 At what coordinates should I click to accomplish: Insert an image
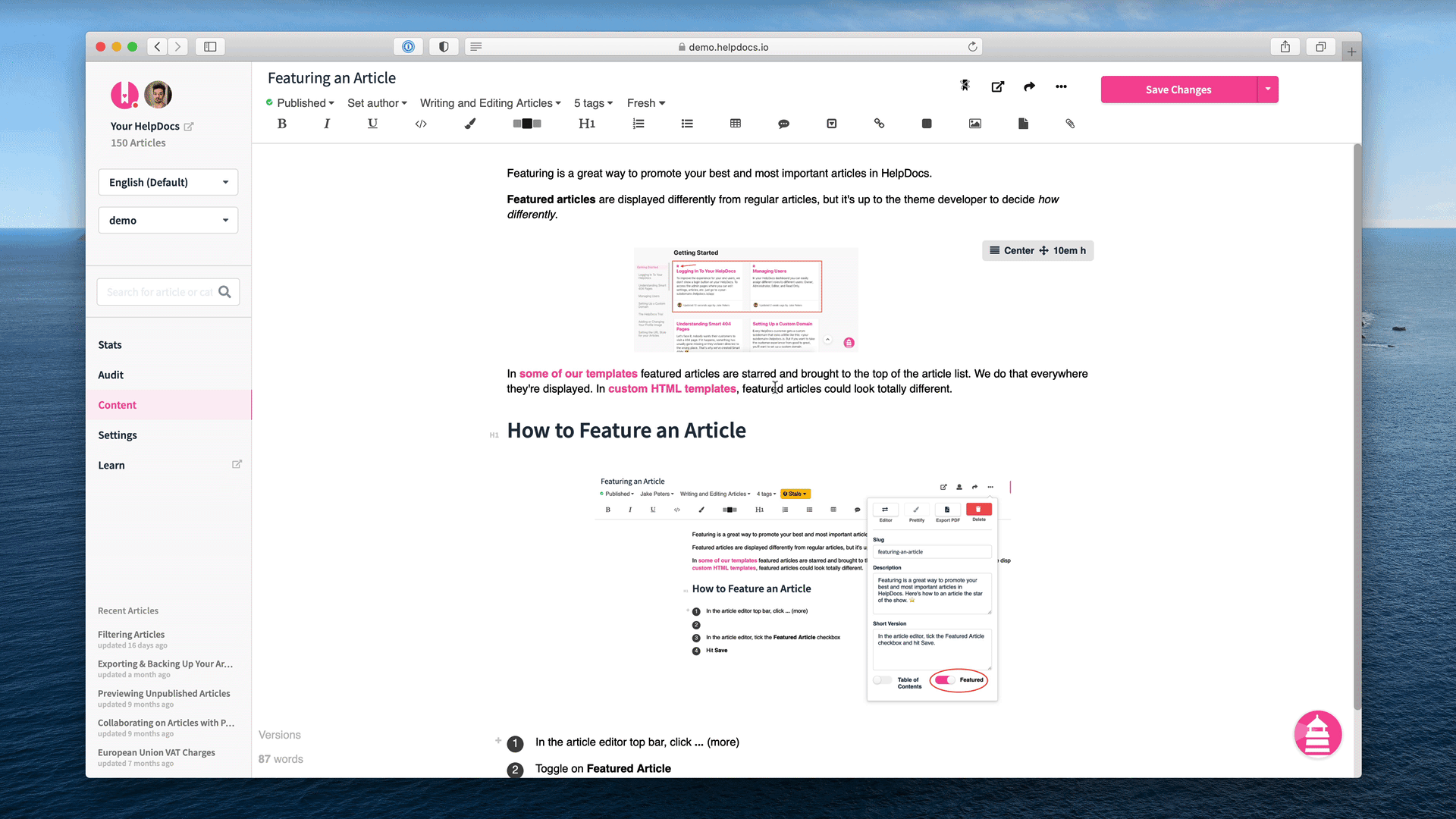(975, 124)
